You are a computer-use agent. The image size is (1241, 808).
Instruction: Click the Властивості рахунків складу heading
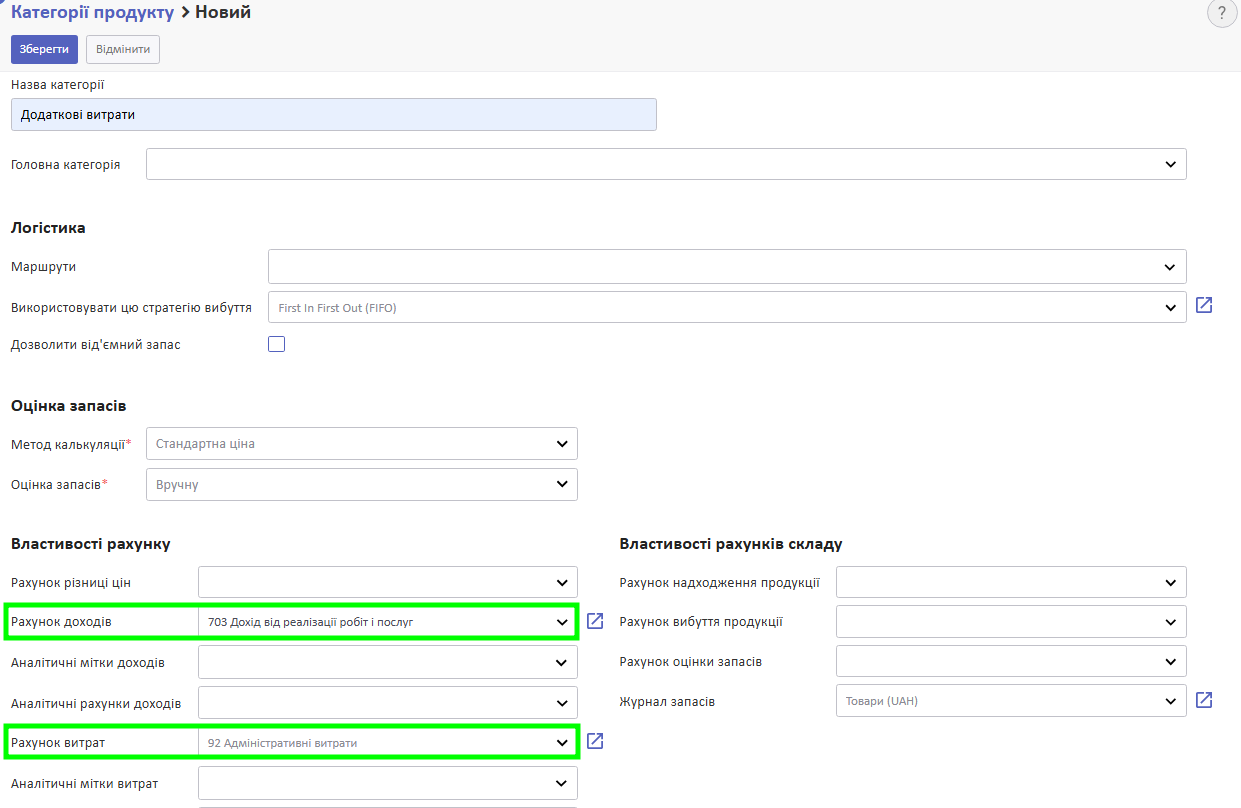731,544
